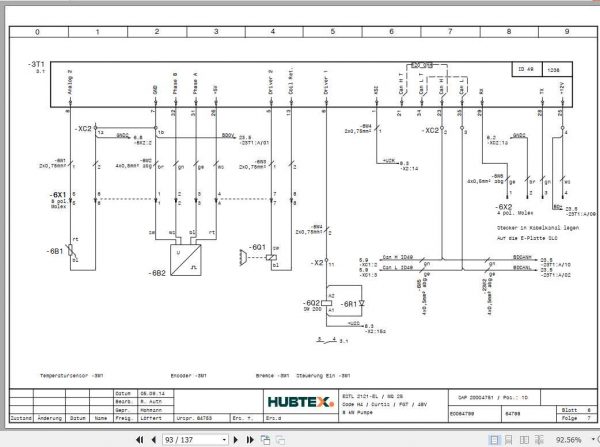Screen dimensions: 600x447
Task: Click the Blatt sheet number cell
Action: (576, 410)
